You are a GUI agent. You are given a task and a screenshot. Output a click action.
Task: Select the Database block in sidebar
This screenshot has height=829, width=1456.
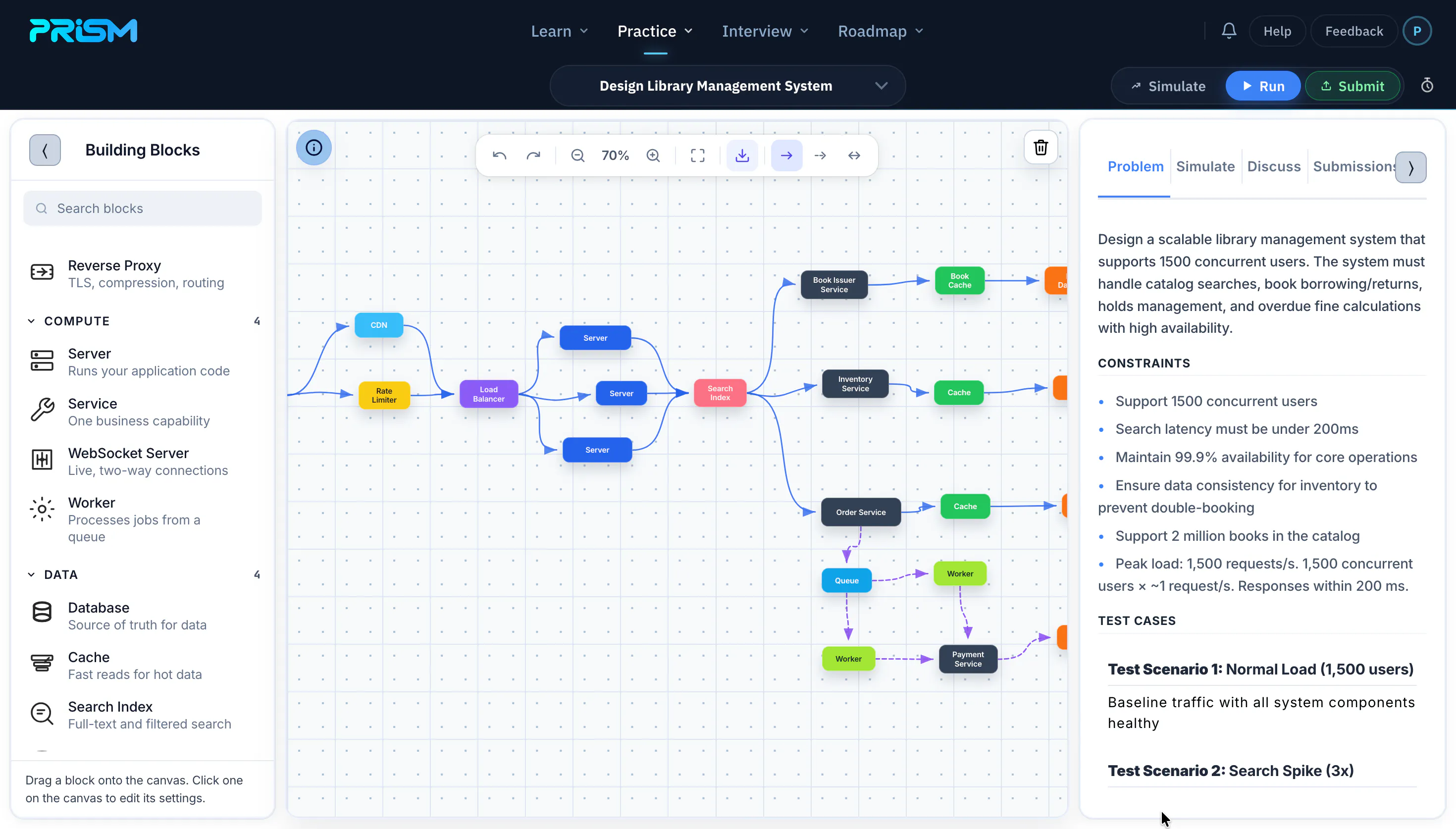(142, 616)
